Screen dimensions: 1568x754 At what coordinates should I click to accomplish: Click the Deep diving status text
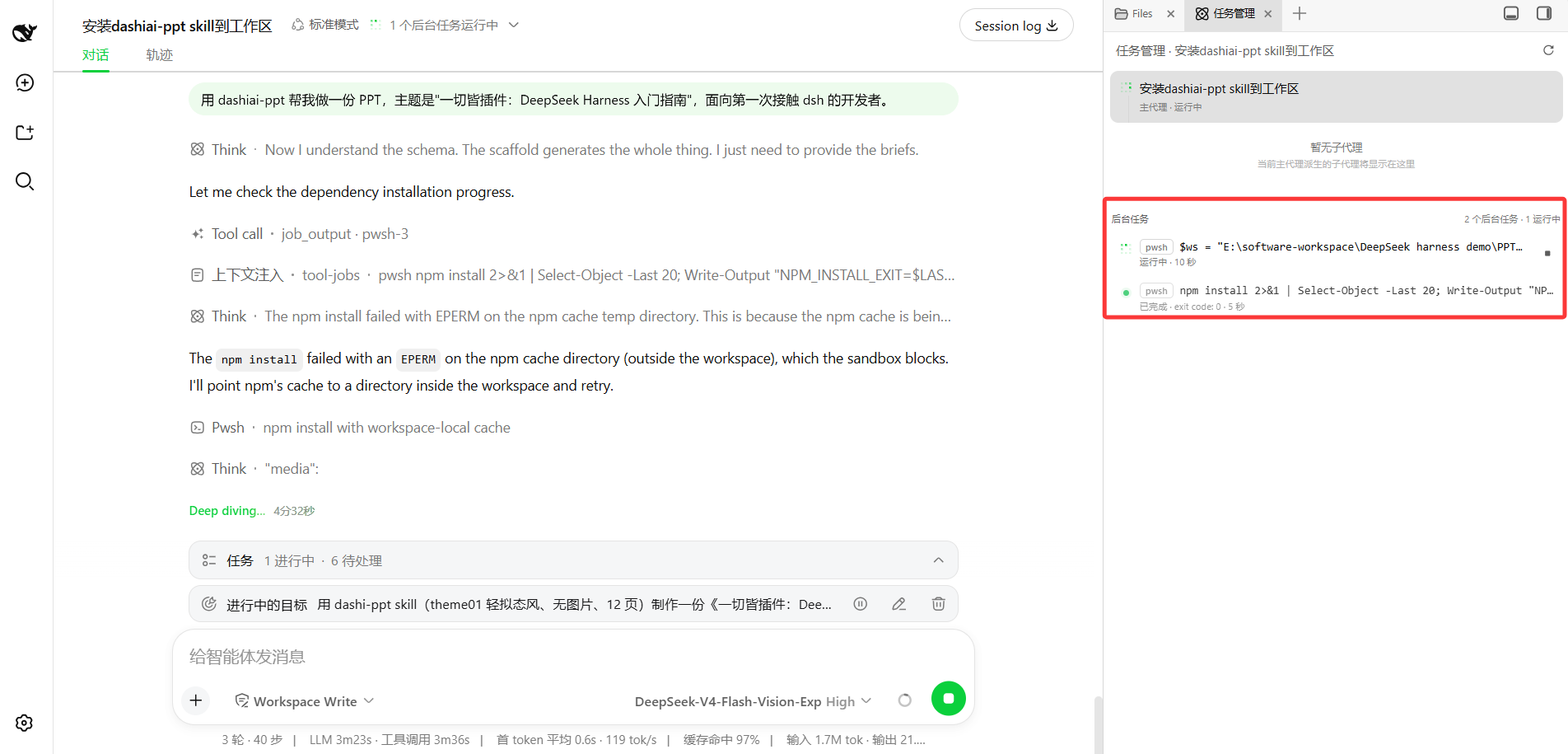pyautogui.click(x=226, y=511)
